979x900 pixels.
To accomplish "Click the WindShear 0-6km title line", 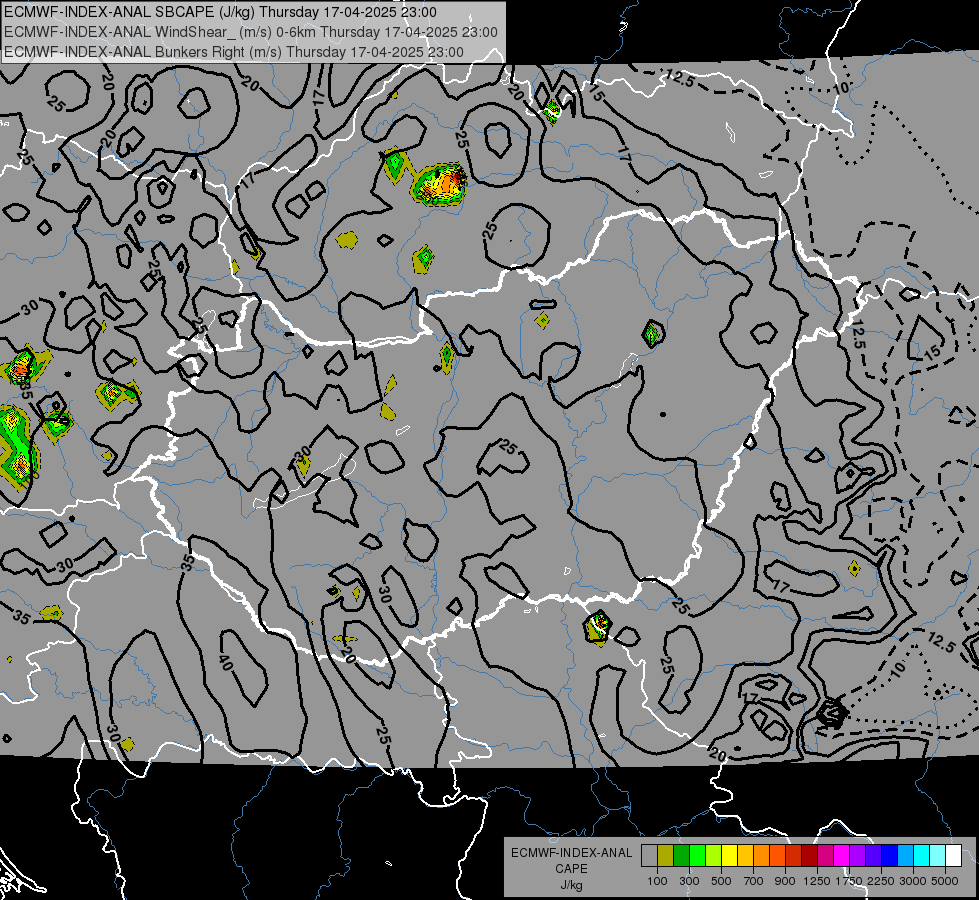I will point(250,32).
